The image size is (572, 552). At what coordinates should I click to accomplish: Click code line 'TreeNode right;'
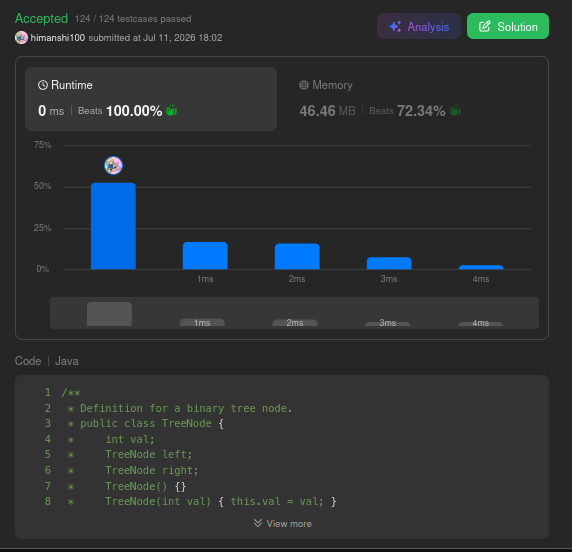[152, 470]
